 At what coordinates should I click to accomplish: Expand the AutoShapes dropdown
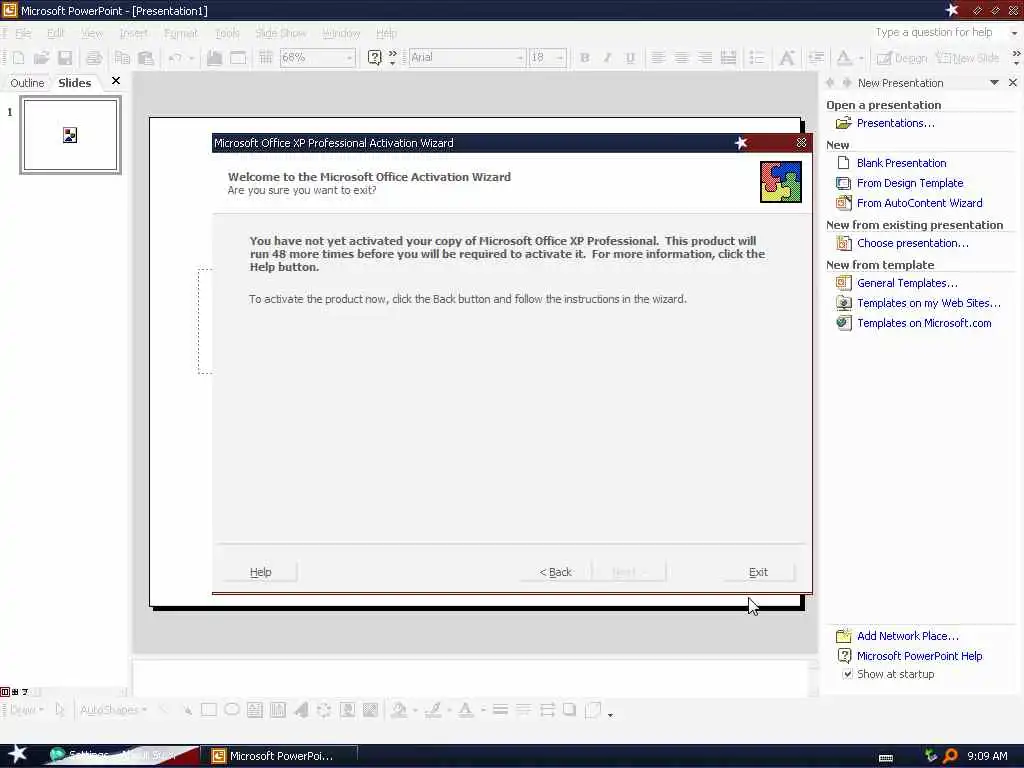113,709
